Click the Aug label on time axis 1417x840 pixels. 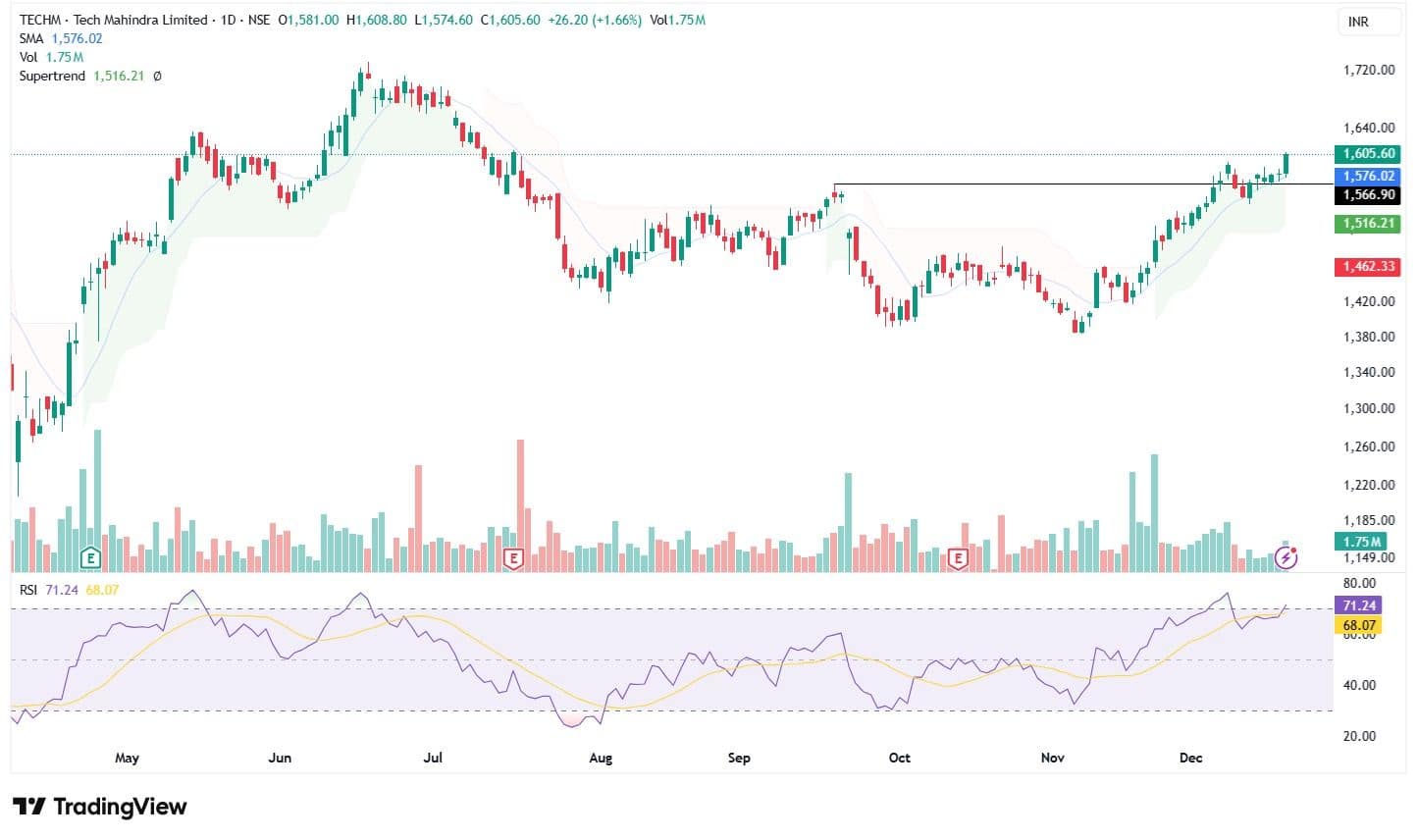click(601, 758)
